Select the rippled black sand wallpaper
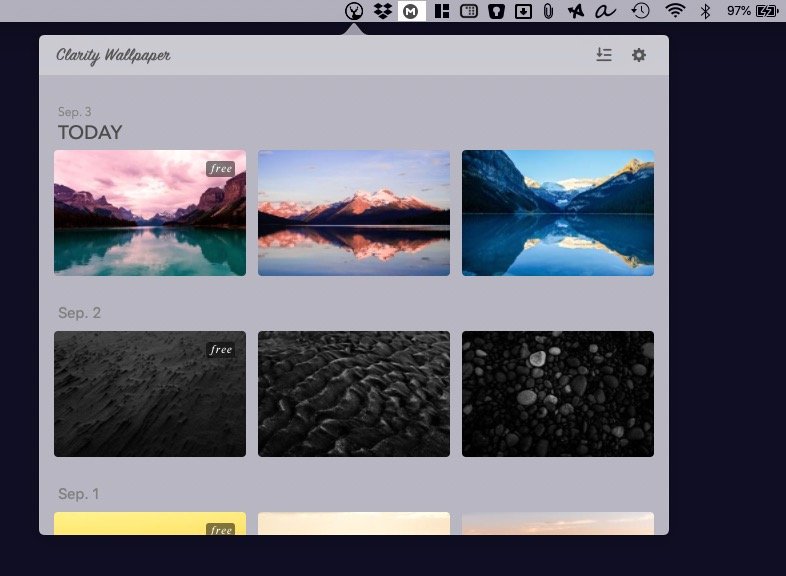The height and width of the screenshot is (576, 786). pyautogui.click(x=354, y=394)
